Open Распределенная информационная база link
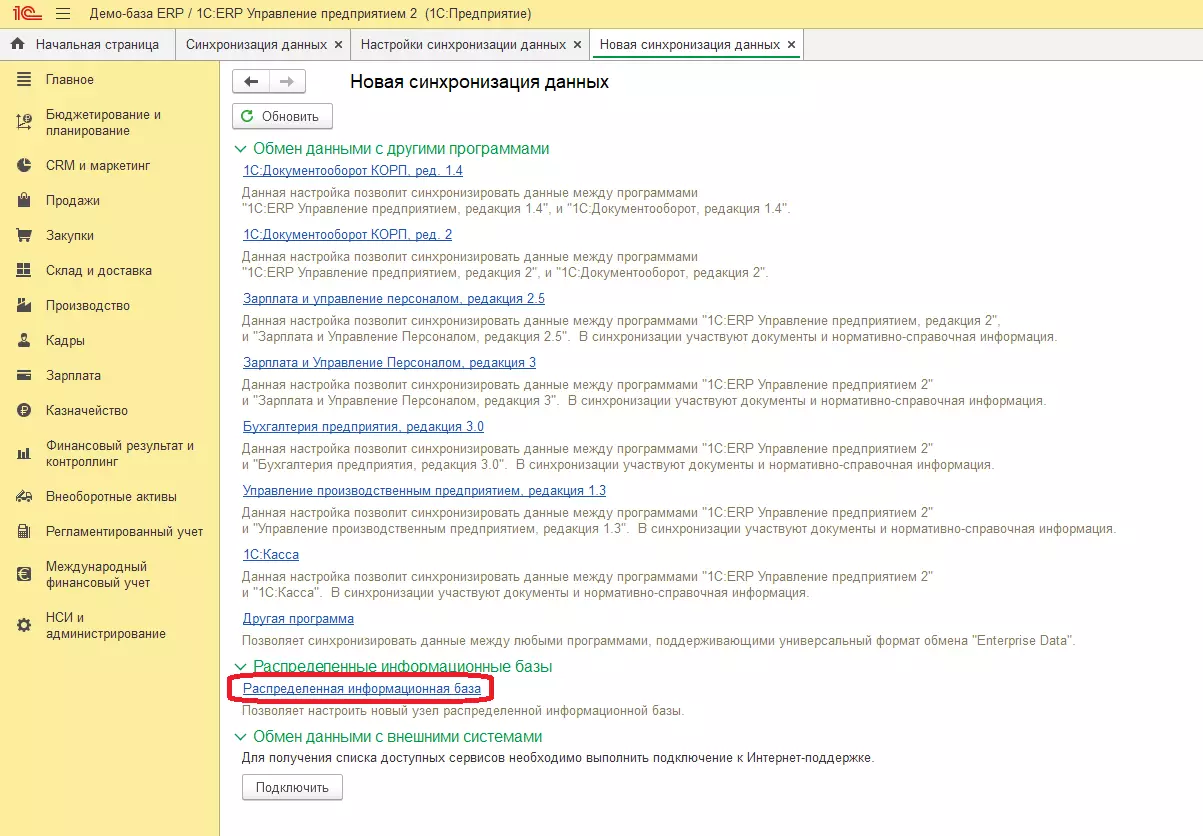 (362, 689)
